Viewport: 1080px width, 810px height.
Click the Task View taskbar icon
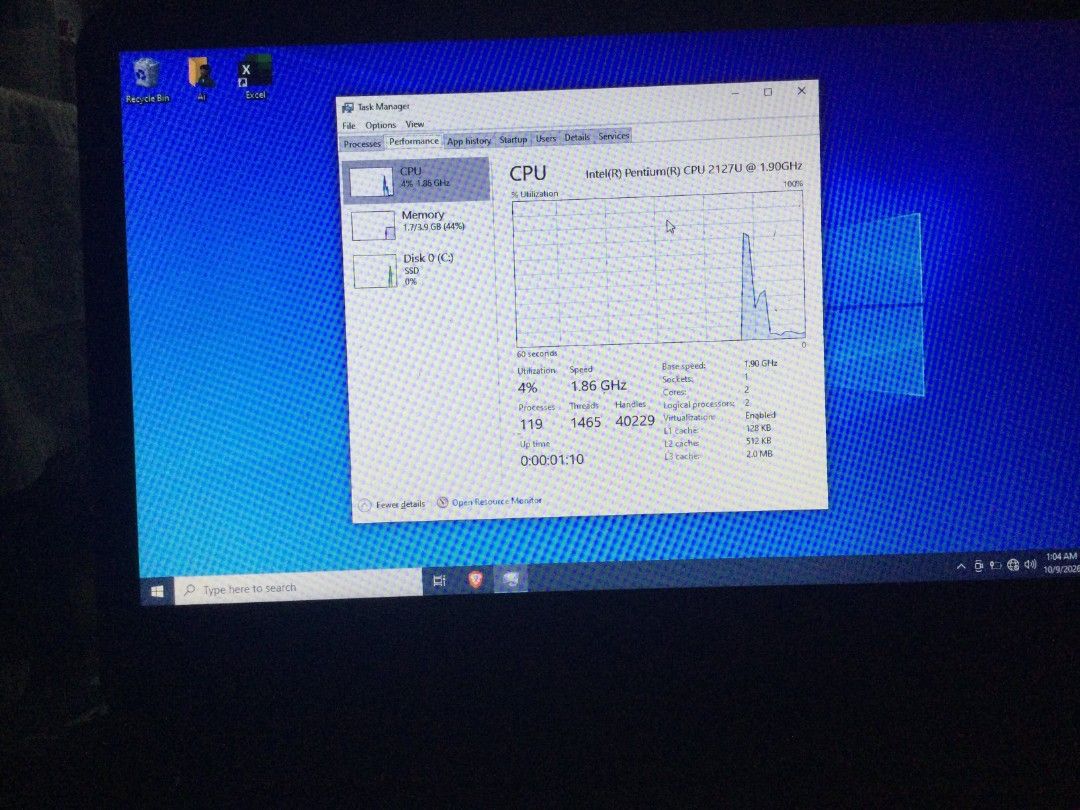(439, 581)
